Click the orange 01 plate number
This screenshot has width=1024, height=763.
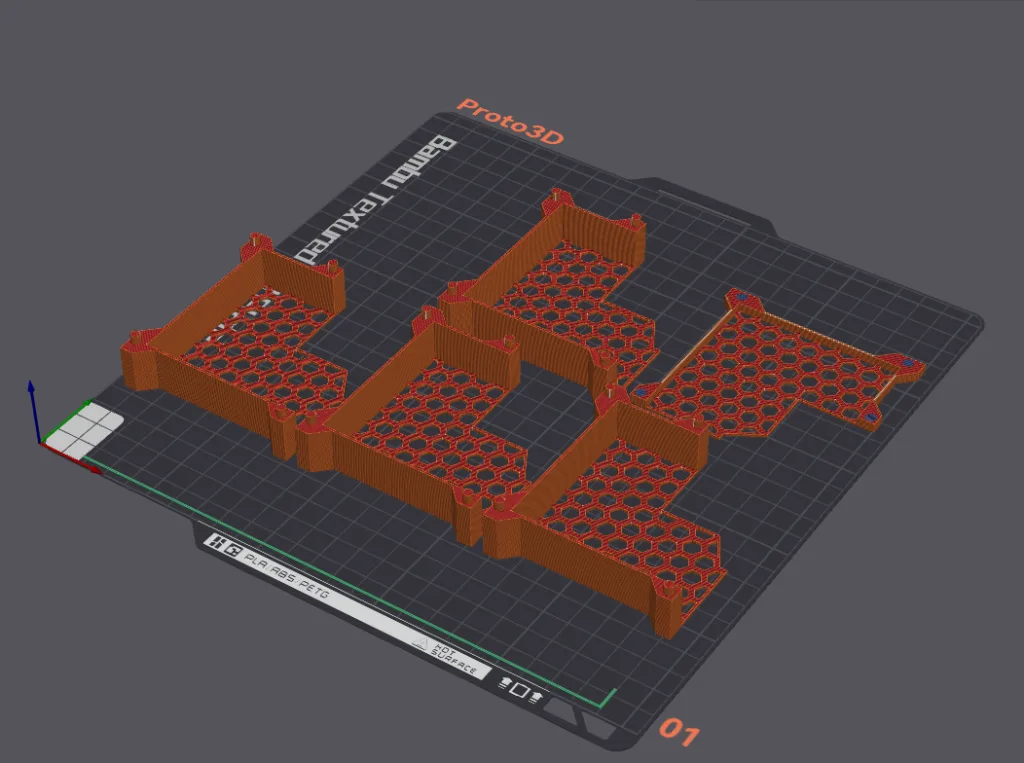coord(678,735)
